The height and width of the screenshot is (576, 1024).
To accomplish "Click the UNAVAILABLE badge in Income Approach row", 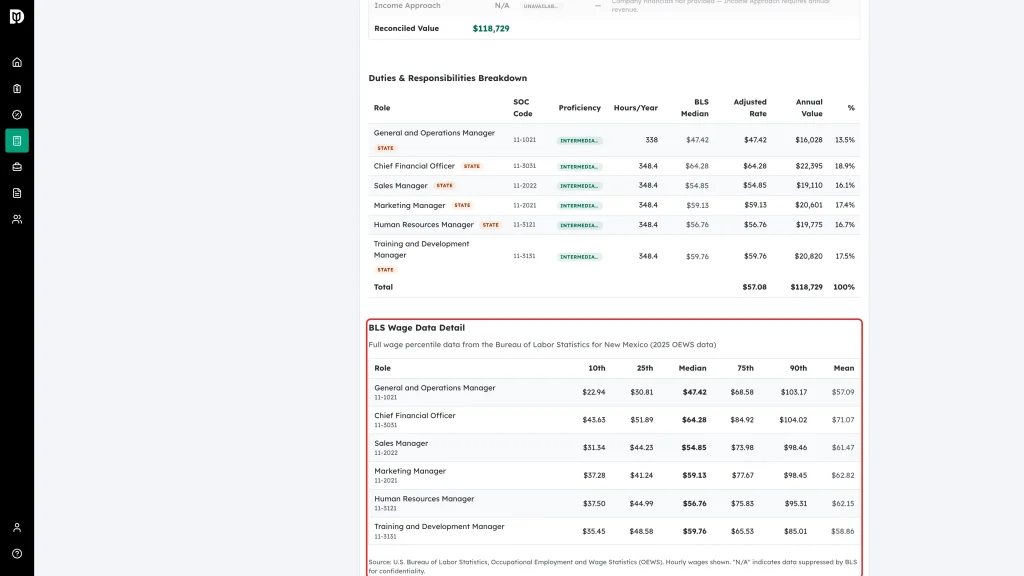I will pos(541,6).
